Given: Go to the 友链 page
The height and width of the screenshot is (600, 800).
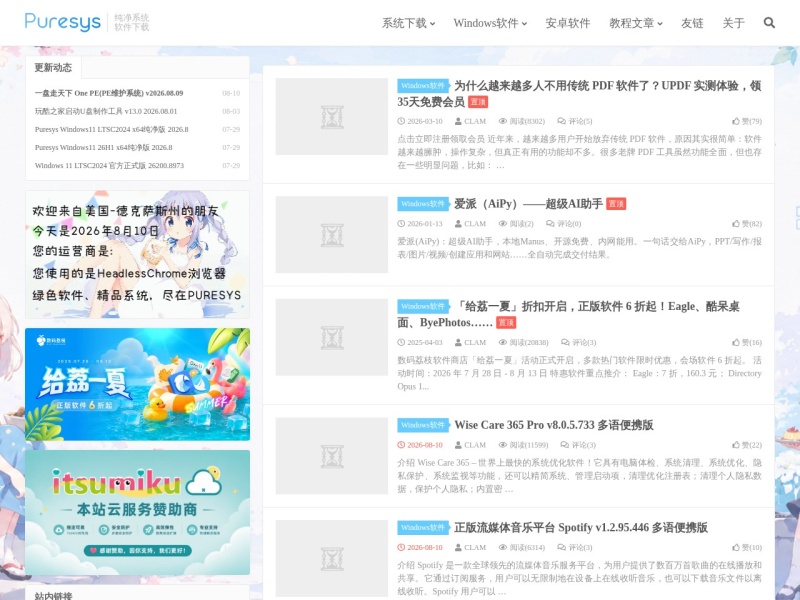Looking at the screenshot, I should [692, 23].
